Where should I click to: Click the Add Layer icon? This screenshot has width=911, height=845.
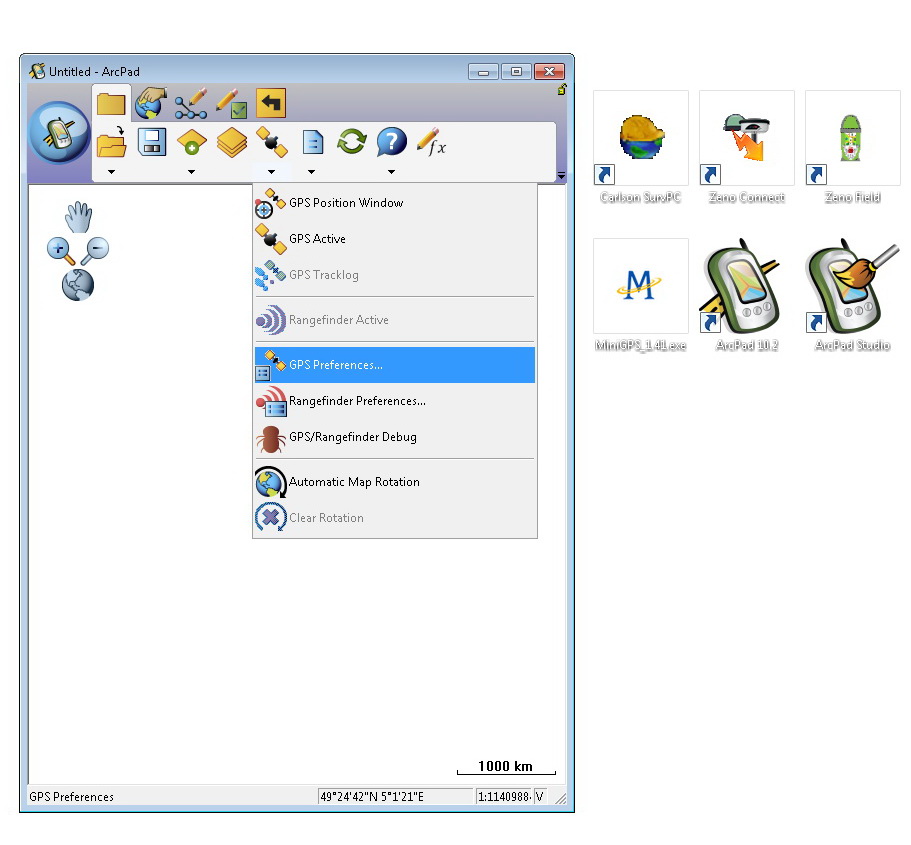pos(192,142)
